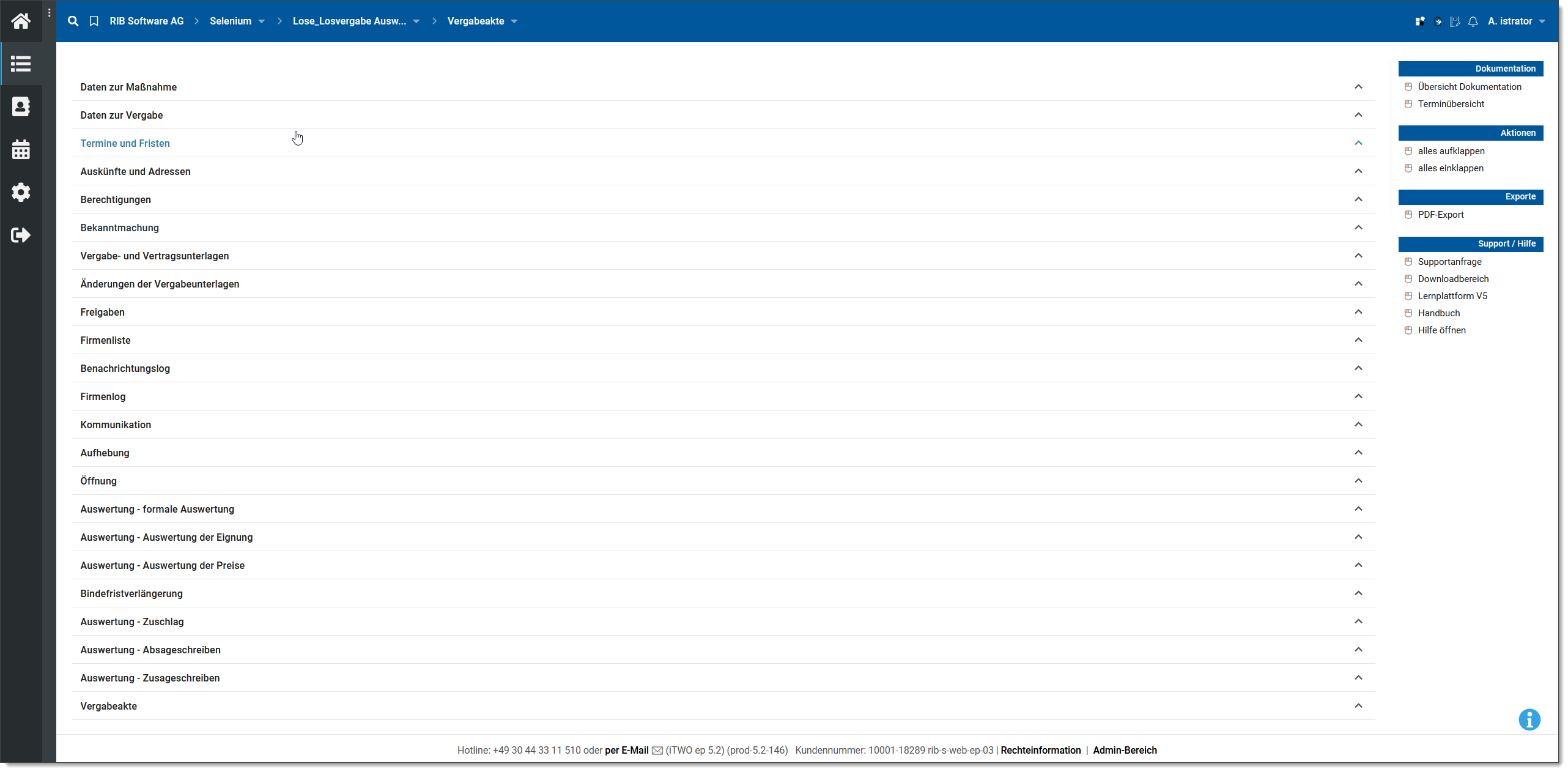Open the Selenium breadcrumb dropdown arrow

(x=262, y=21)
